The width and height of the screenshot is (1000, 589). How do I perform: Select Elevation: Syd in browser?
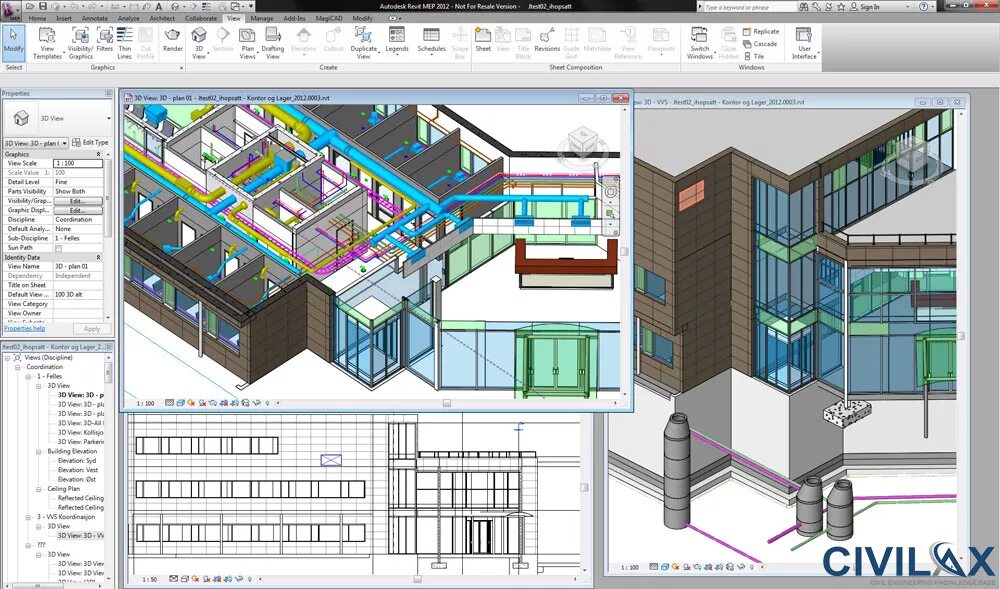coord(77,461)
